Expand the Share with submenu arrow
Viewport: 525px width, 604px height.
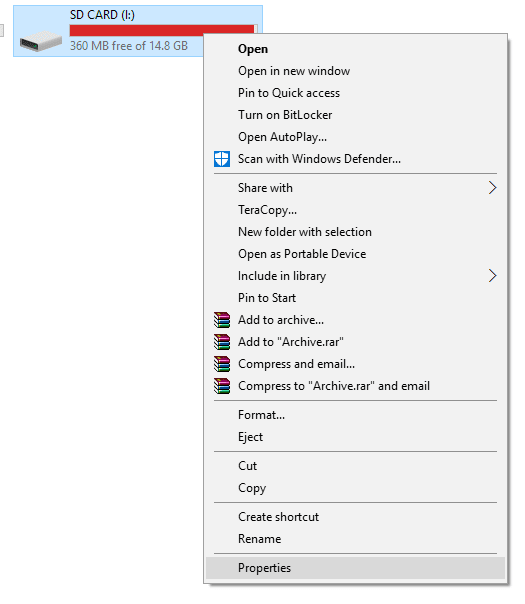point(492,188)
